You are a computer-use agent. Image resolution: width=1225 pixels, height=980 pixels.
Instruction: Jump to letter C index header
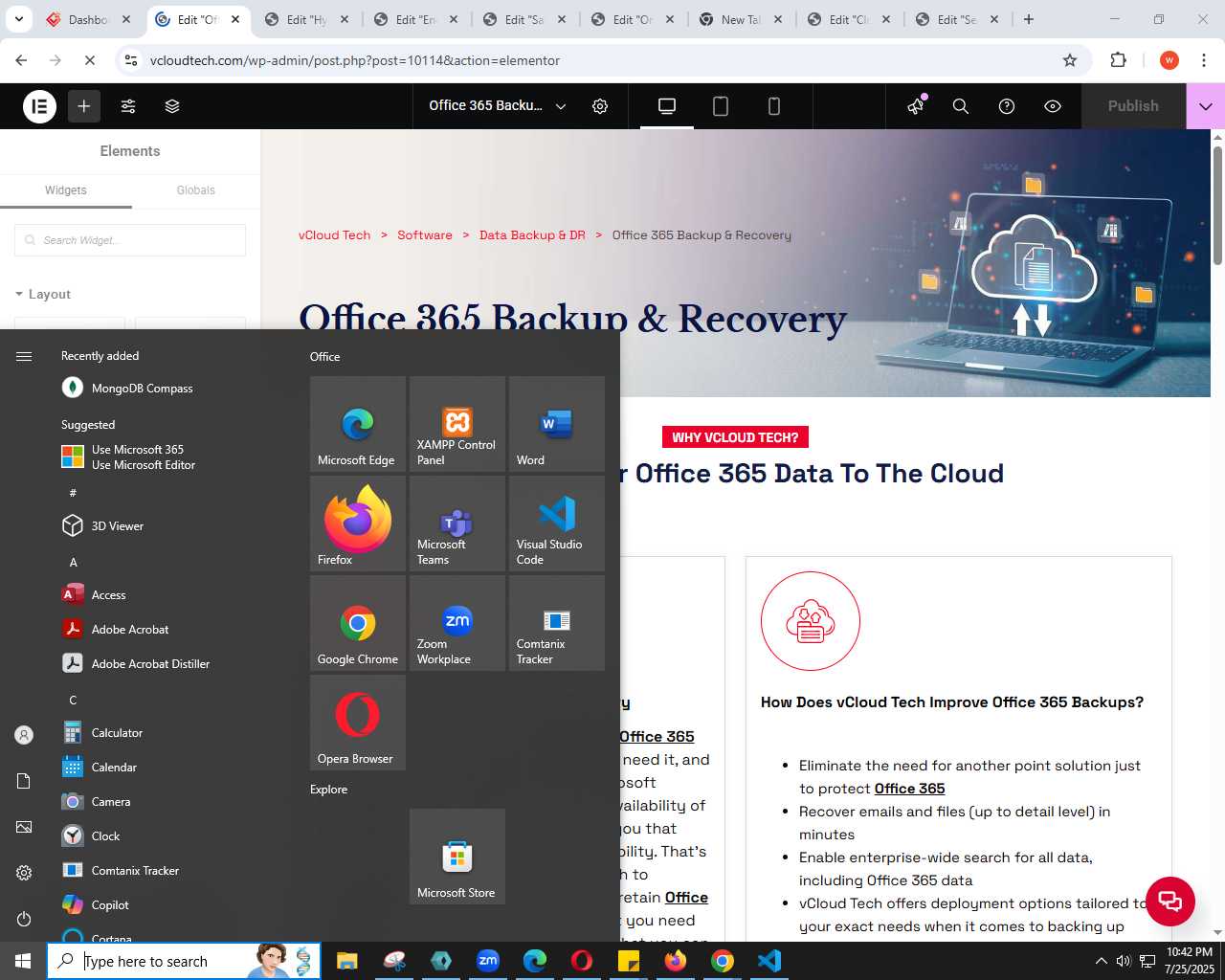click(73, 700)
